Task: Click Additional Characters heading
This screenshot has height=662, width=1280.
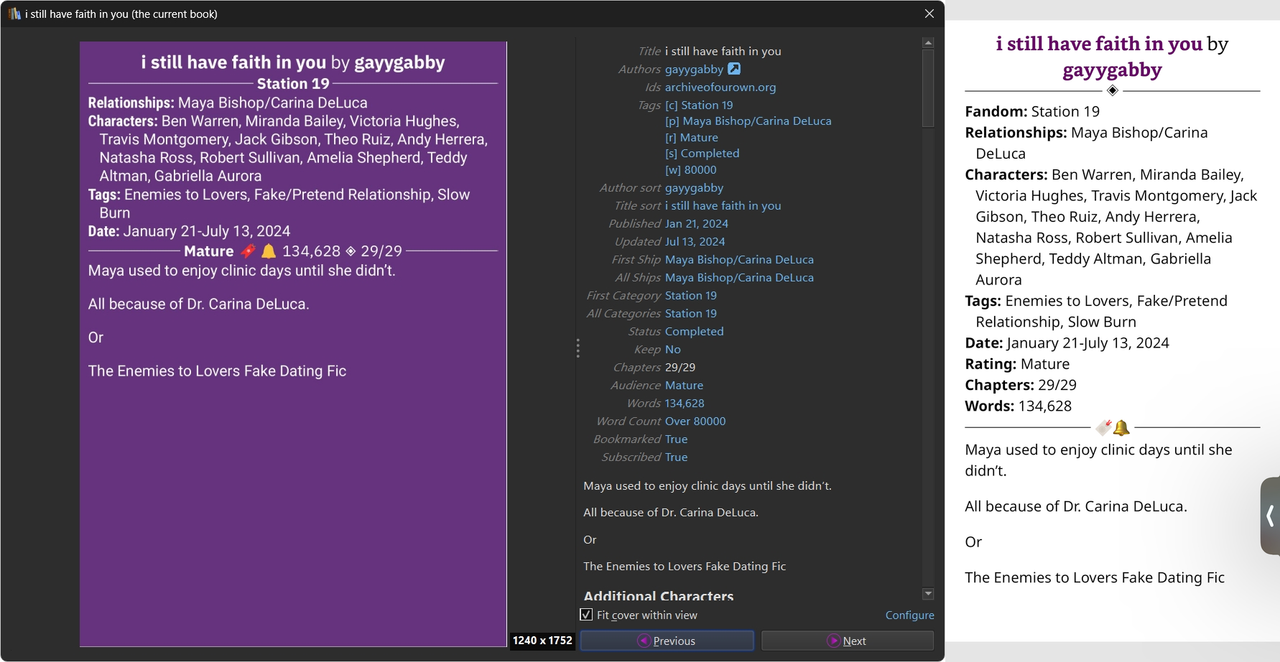Action: coord(658,596)
